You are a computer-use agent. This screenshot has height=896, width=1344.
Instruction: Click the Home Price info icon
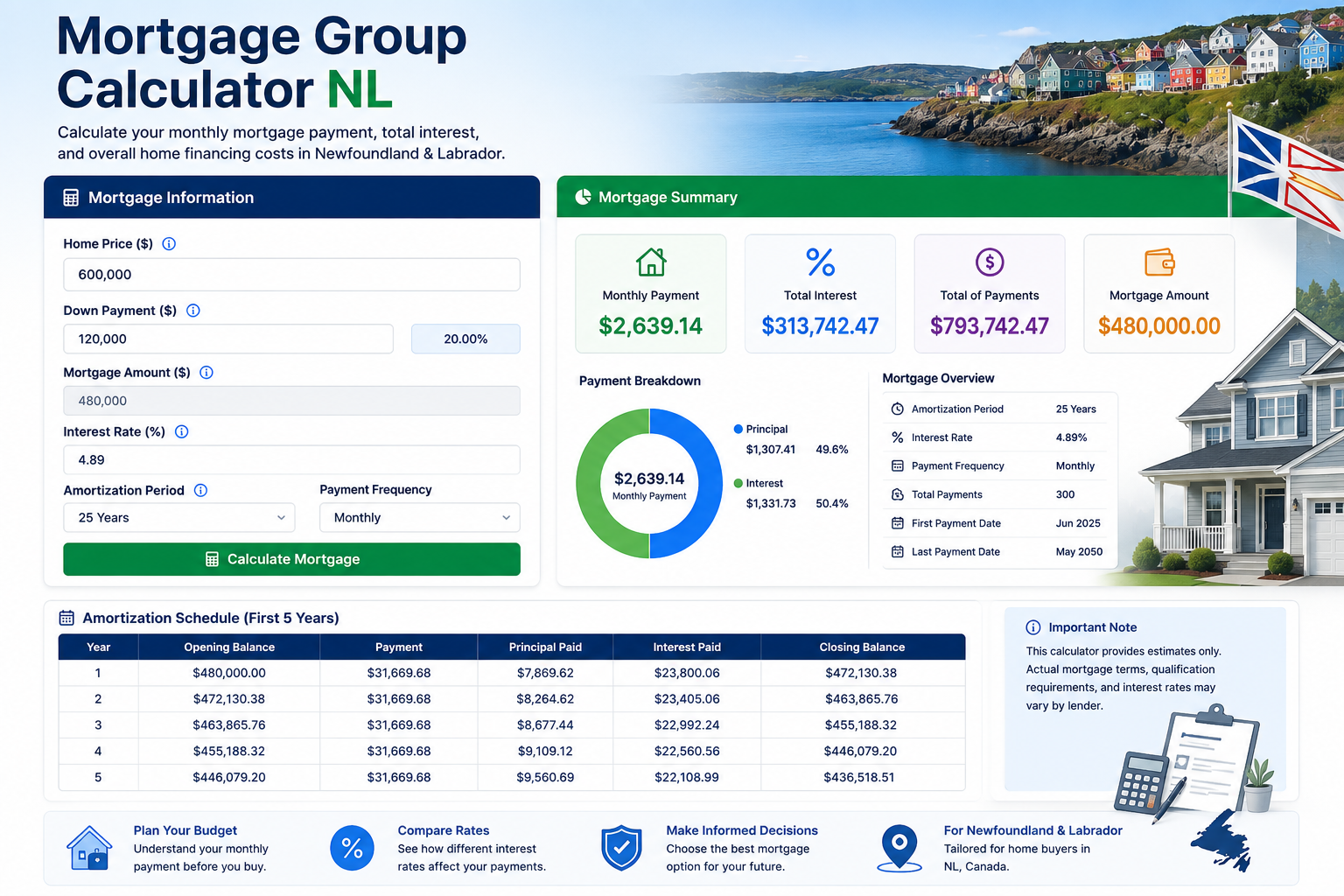[x=169, y=244]
